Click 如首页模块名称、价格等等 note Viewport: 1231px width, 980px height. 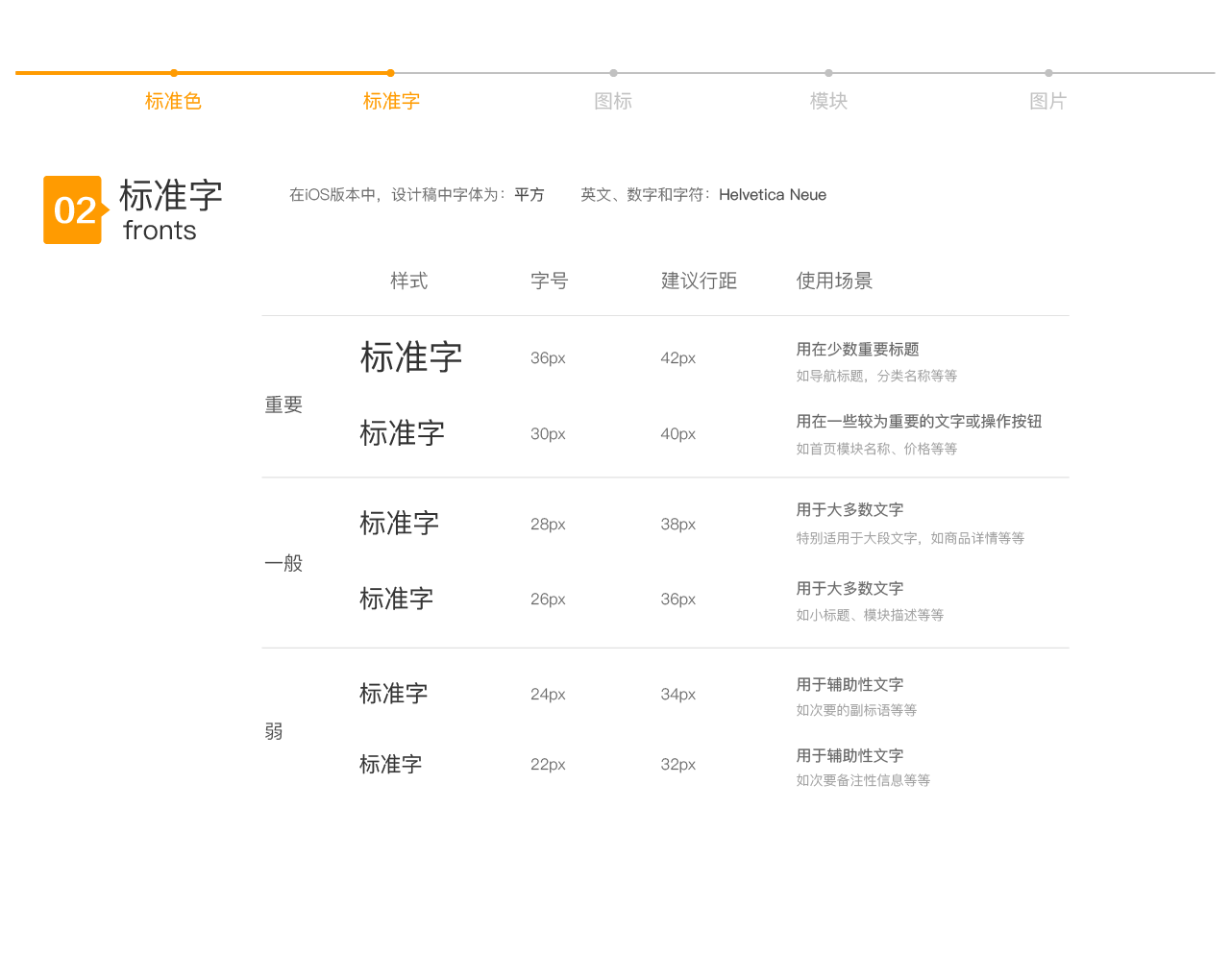tap(876, 449)
